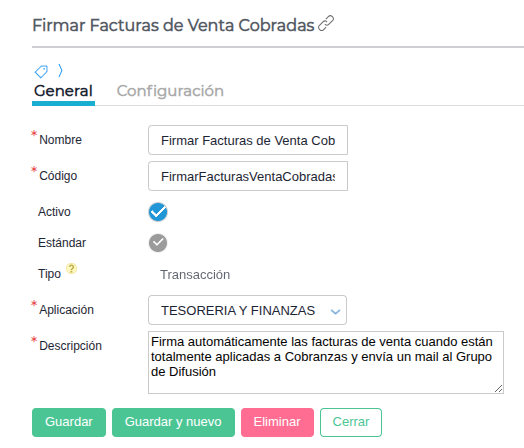Click the grey Estándar checkbox
The height and width of the screenshot is (448, 524).
158,243
